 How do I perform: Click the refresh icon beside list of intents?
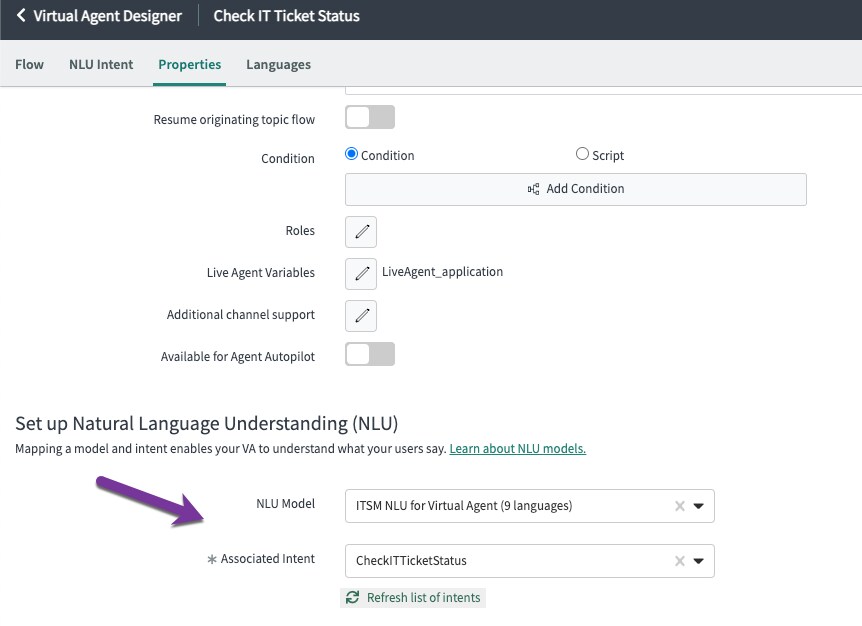[352, 597]
